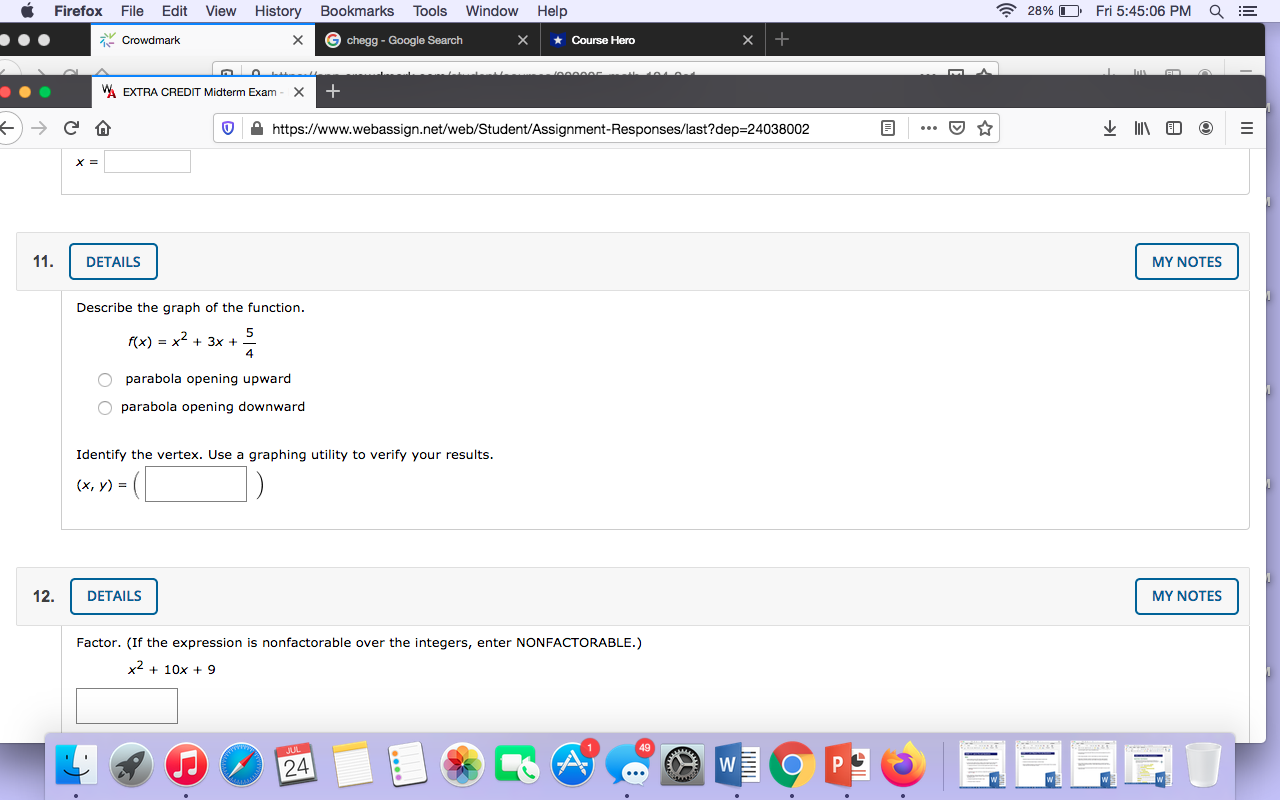Switch to the Course Hero tab
The width and height of the screenshot is (1280, 800).
click(x=652, y=40)
